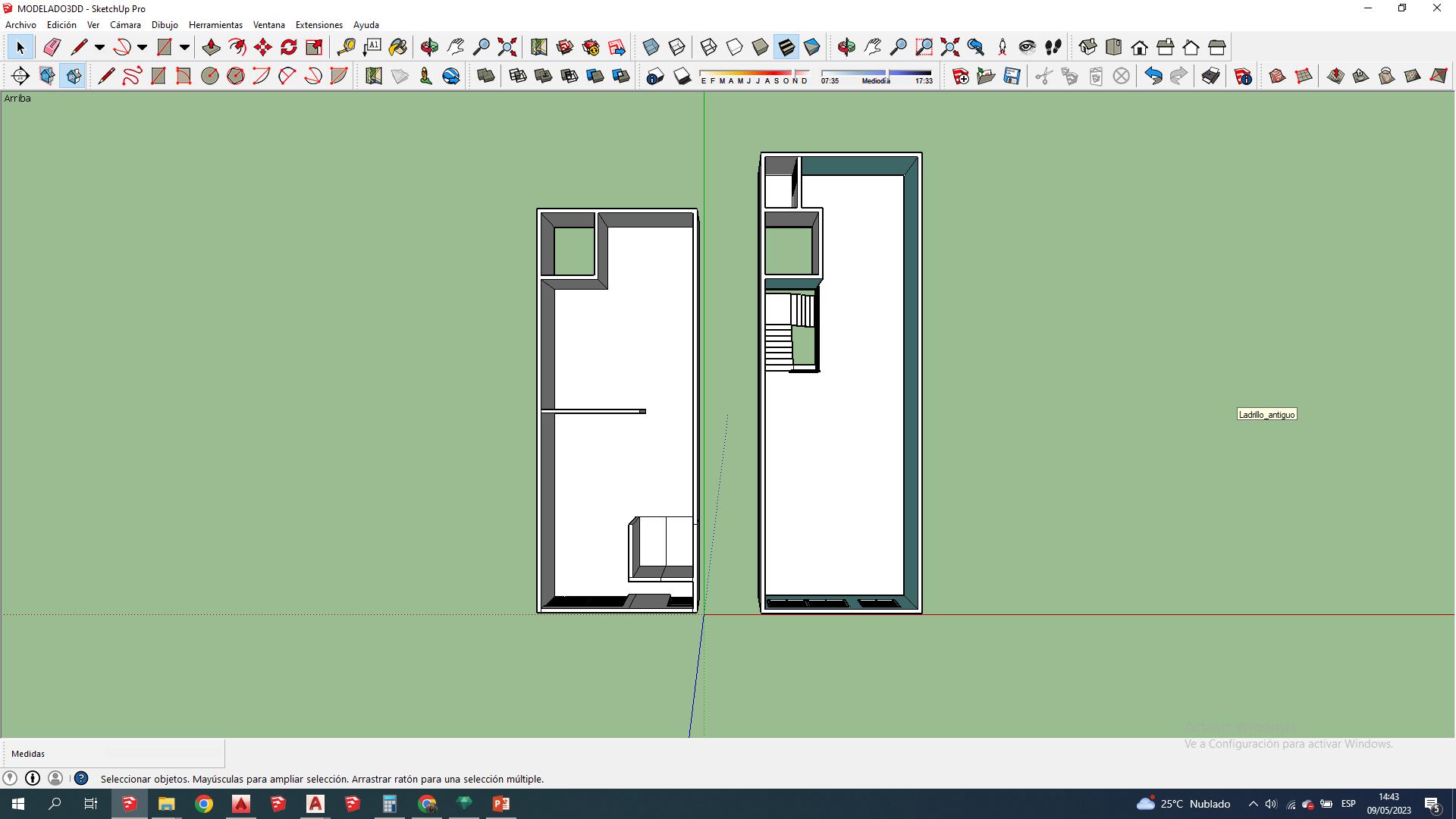Expand the Line tool dropdown arrow

(x=99, y=48)
